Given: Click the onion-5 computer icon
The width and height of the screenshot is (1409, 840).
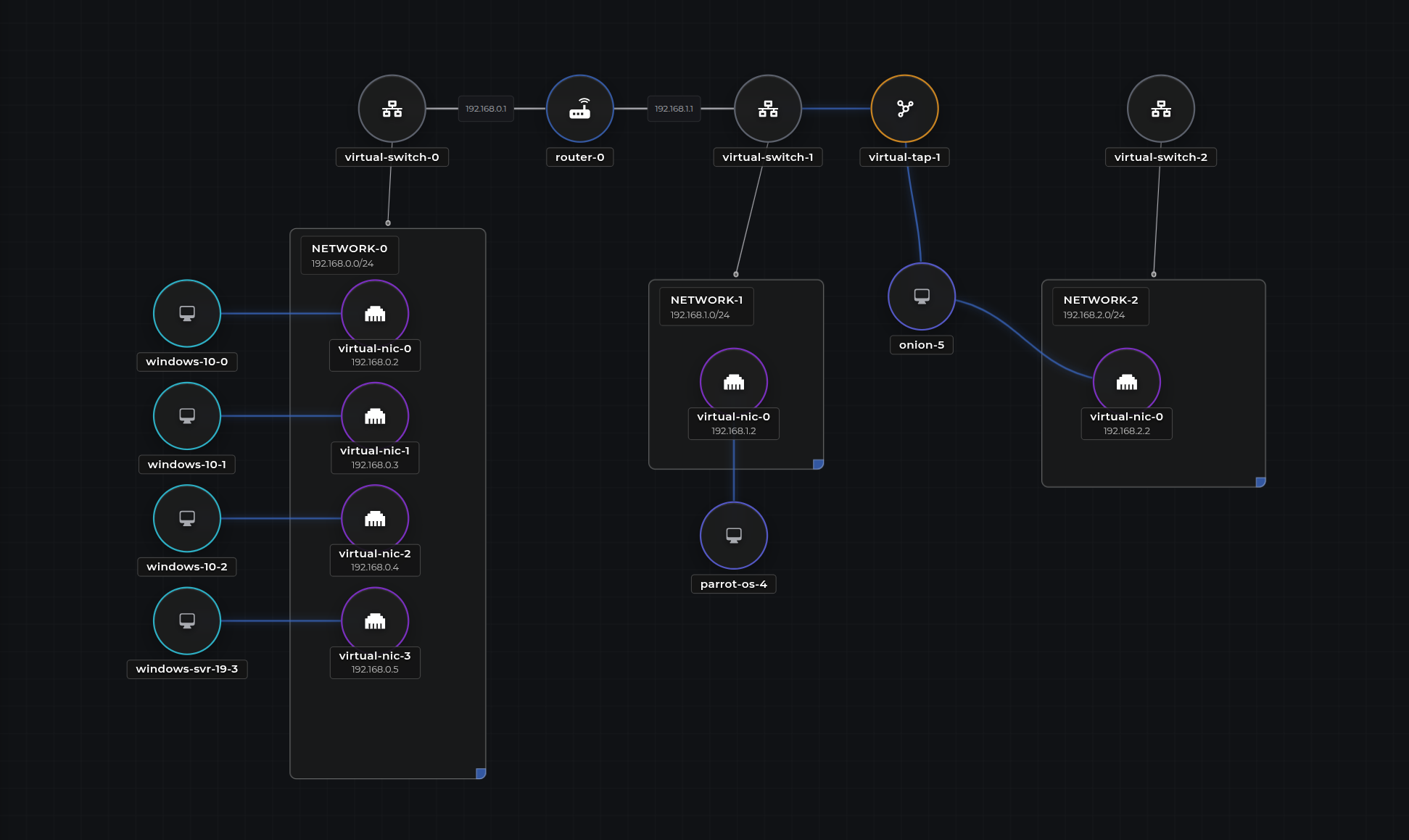Looking at the screenshot, I should [921, 296].
